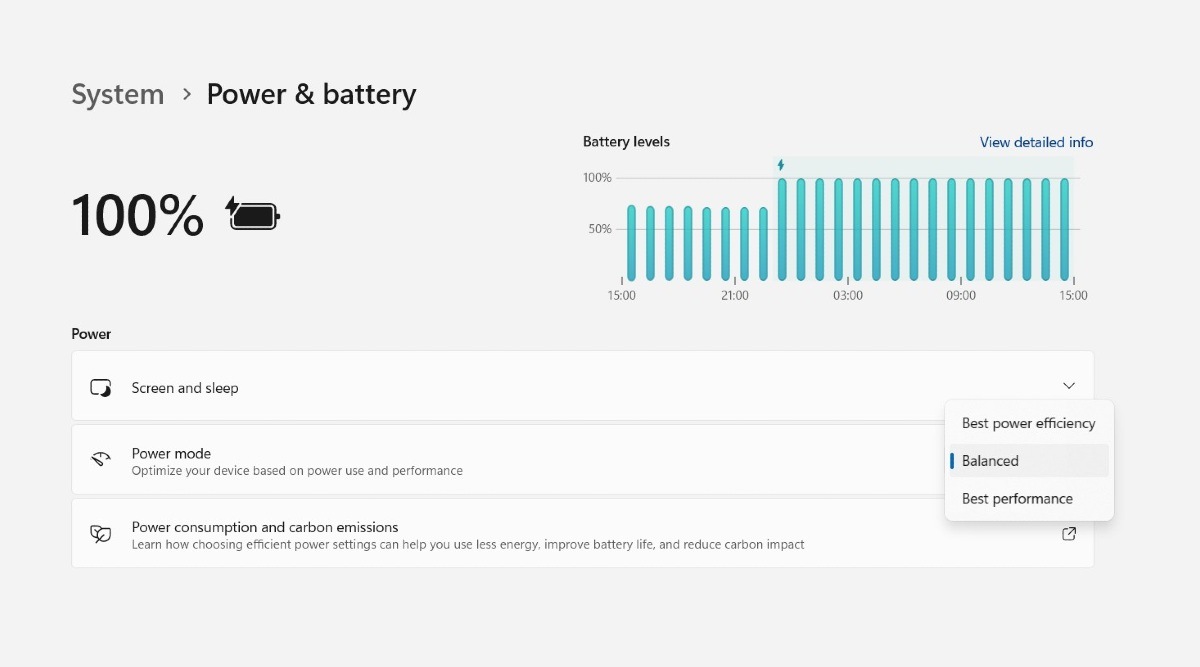This screenshot has width=1200, height=667.
Task: Click the charging lightning bolt on the battery chart
Action: point(781,162)
